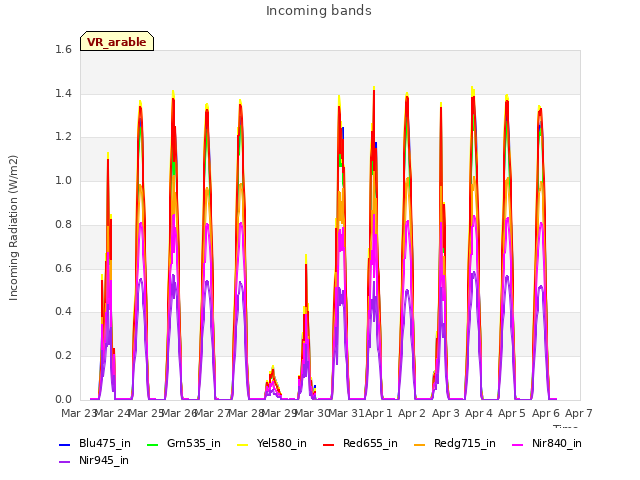Toggle the Redg715_in legend entry

pos(455,444)
